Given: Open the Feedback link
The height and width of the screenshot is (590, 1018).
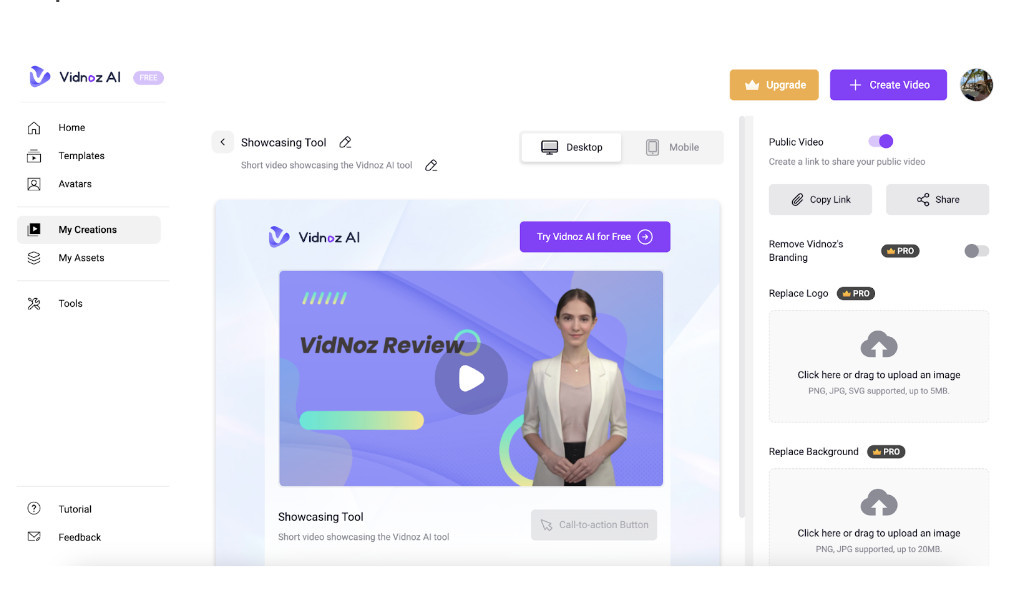Looking at the screenshot, I should [x=79, y=537].
